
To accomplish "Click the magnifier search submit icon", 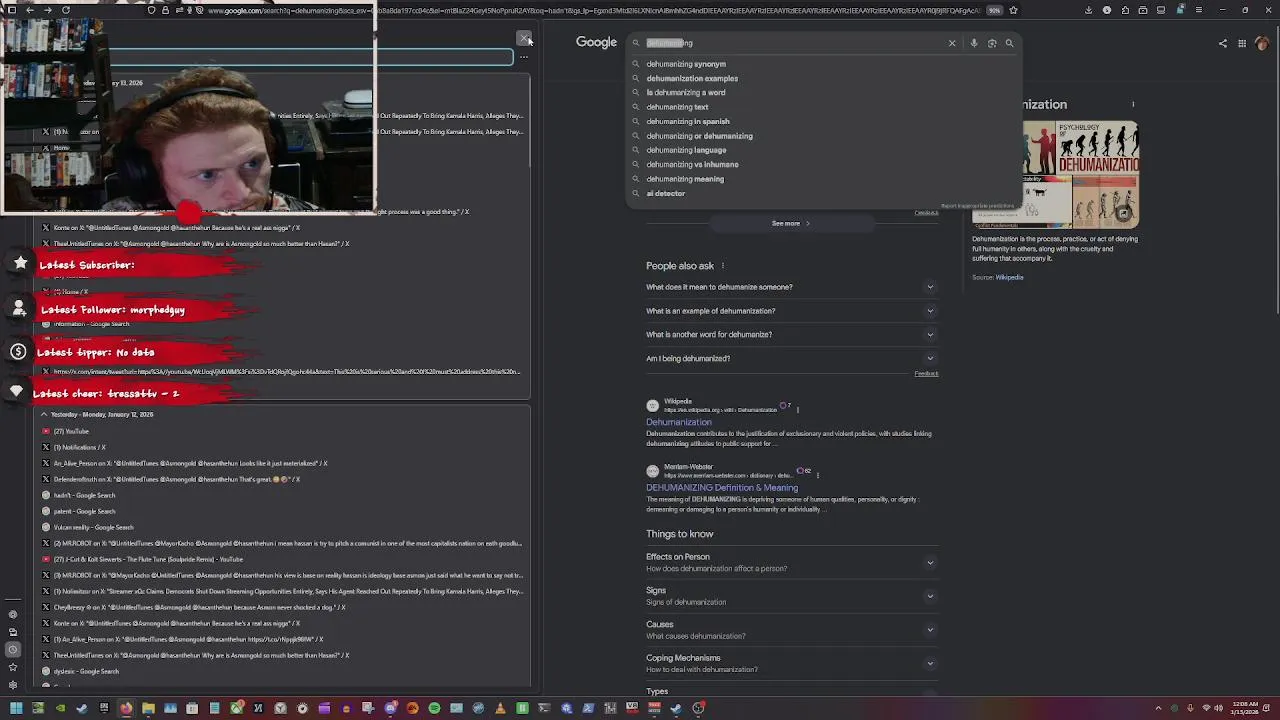I will coord(1009,43).
